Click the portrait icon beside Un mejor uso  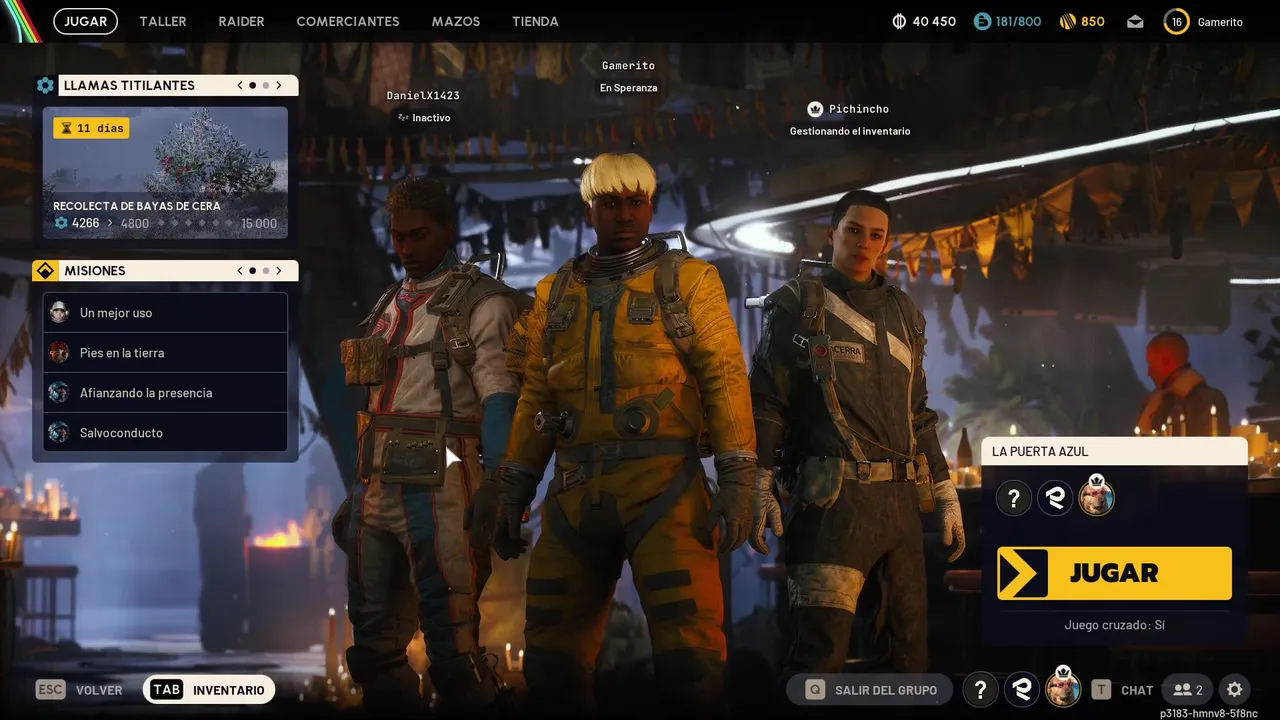59,313
